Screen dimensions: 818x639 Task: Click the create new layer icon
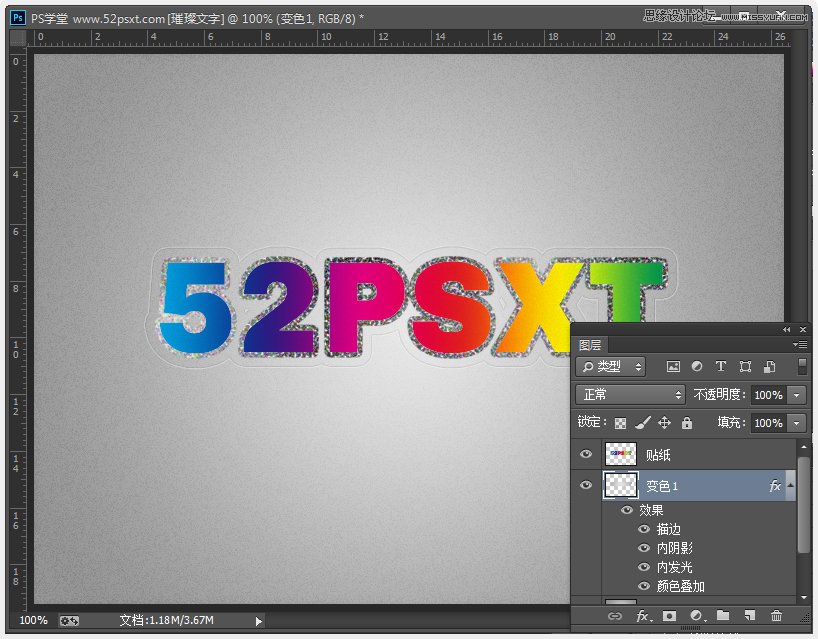point(750,616)
